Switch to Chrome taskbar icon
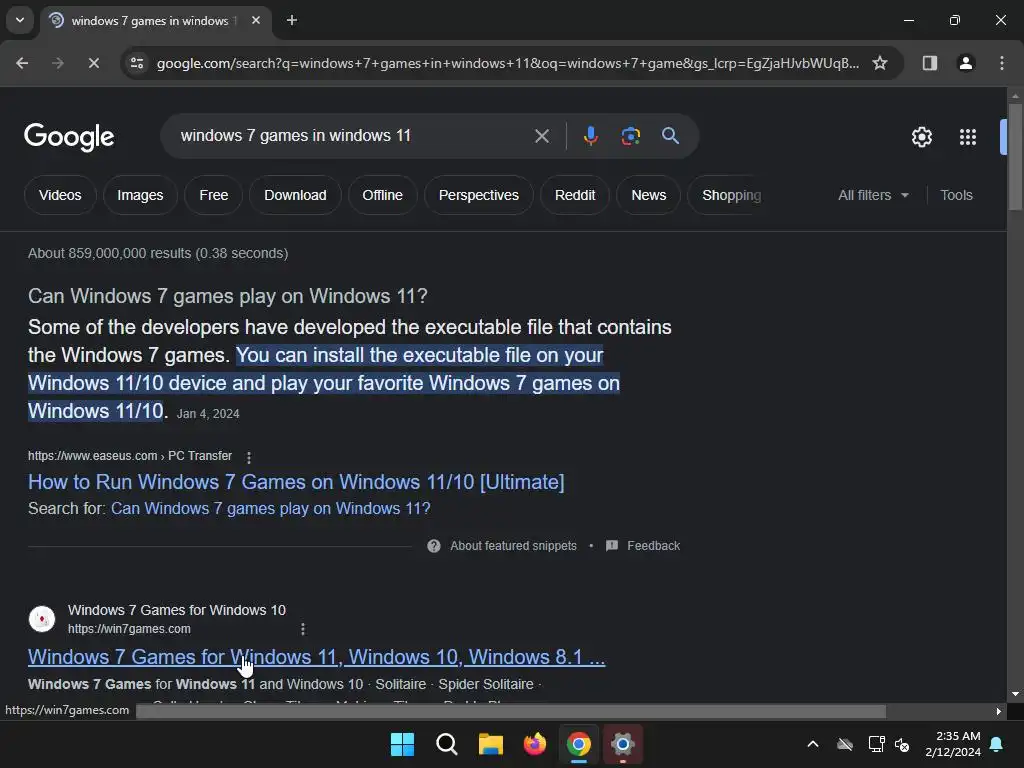The height and width of the screenshot is (768, 1024). click(579, 744)
